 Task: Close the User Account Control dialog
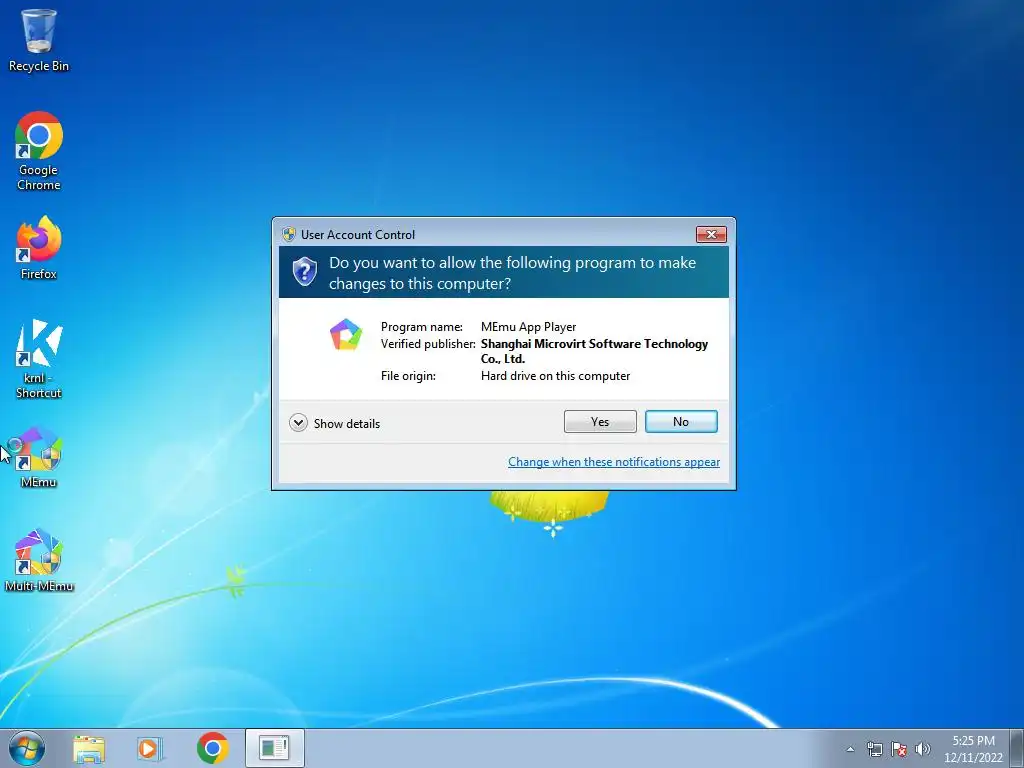point(711,234)
